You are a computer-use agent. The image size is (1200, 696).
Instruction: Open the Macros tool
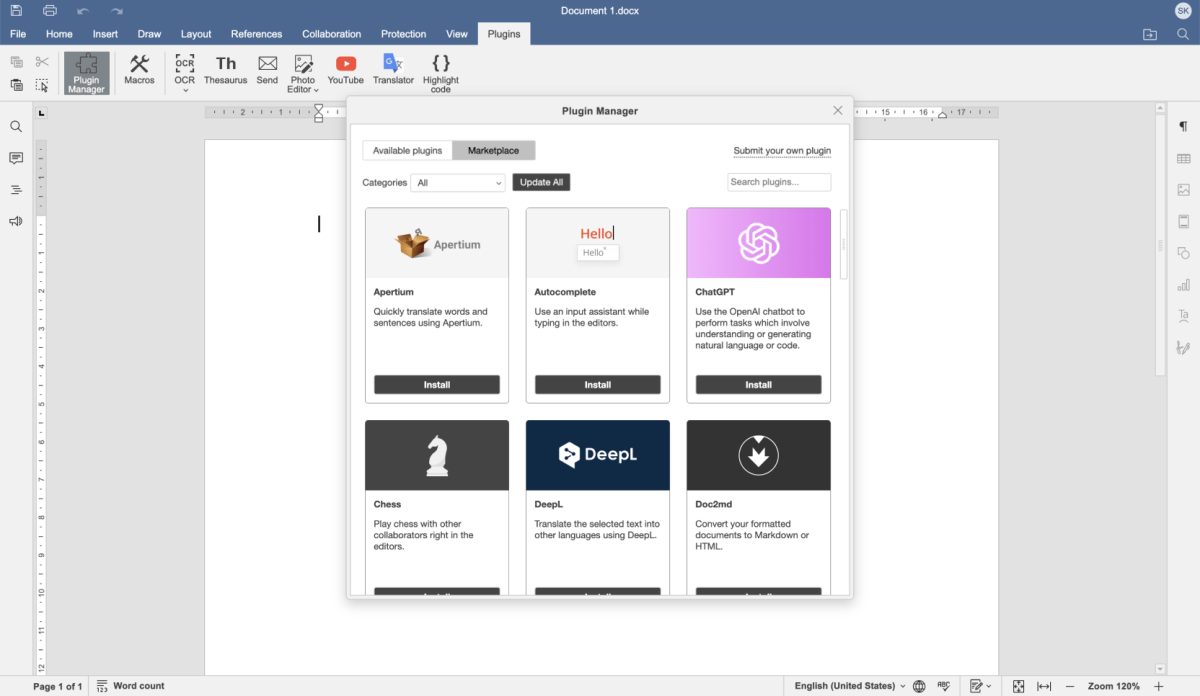pos(139,70)
